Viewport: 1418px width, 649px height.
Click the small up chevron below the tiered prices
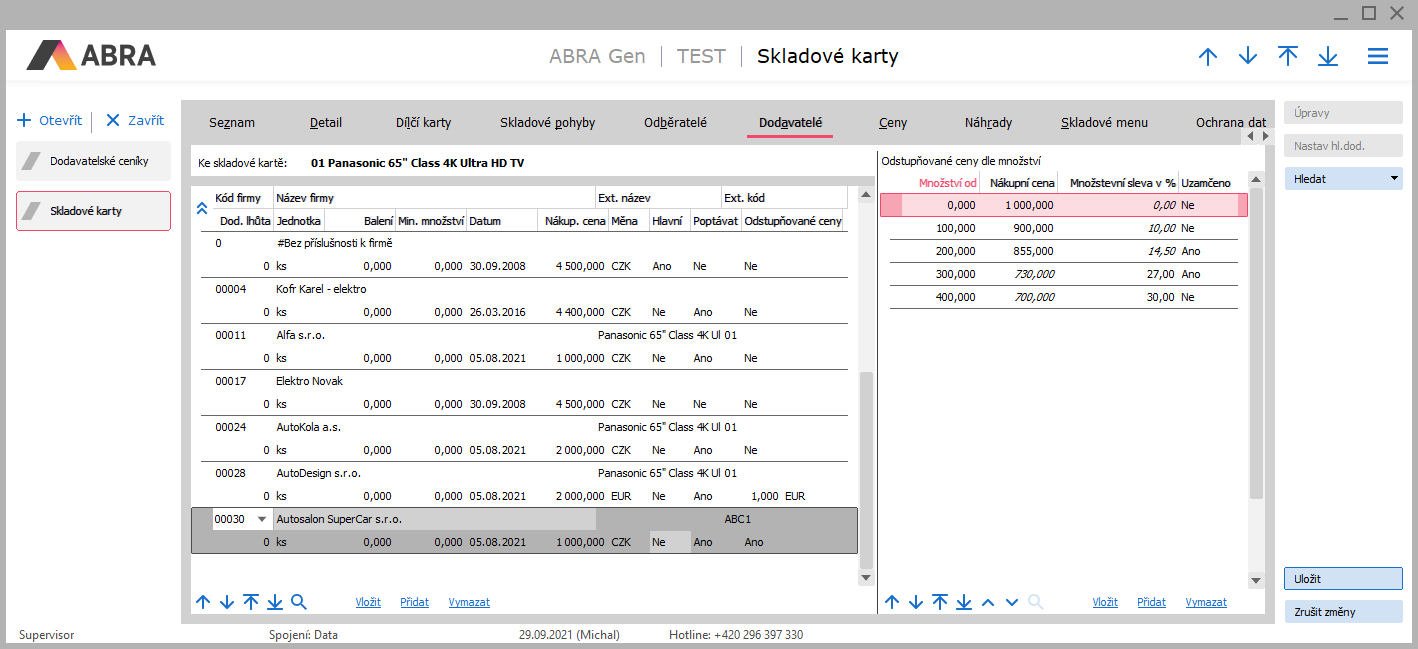pos(987,602)
